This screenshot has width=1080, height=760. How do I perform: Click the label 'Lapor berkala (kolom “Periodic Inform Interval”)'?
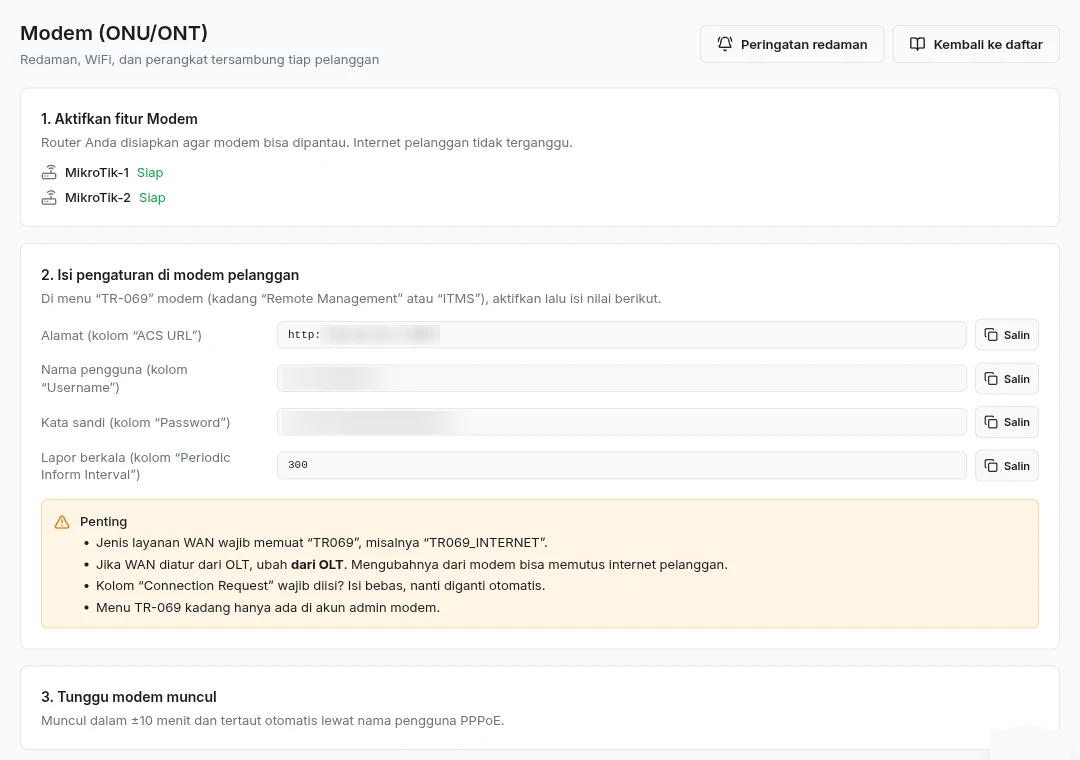click(x=136, y=466)
